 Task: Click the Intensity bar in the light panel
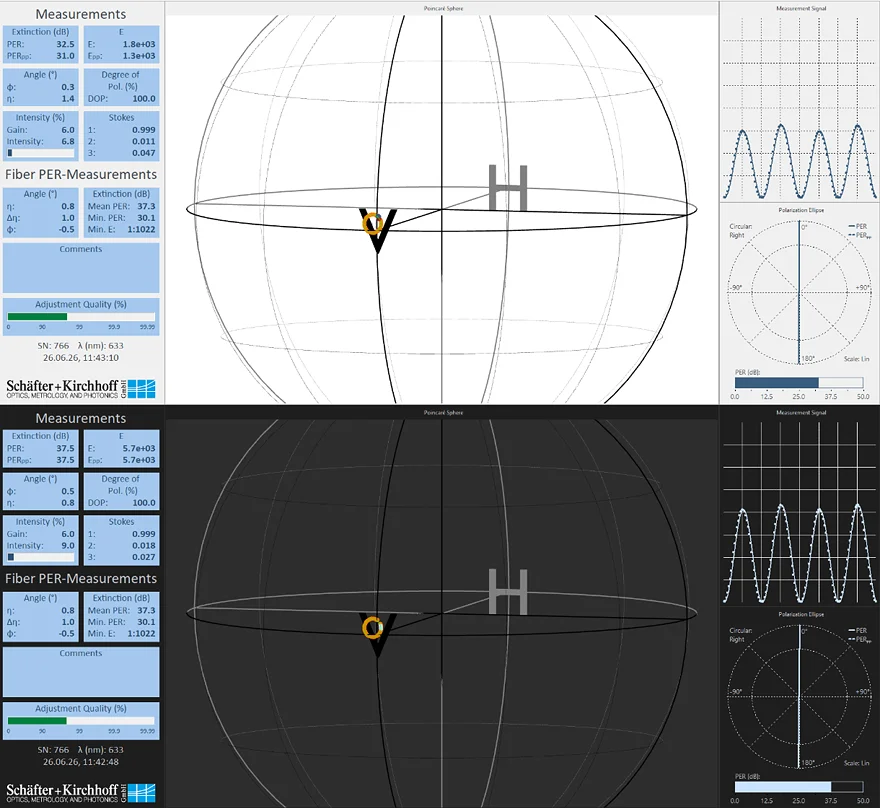(x=40, y=153)
